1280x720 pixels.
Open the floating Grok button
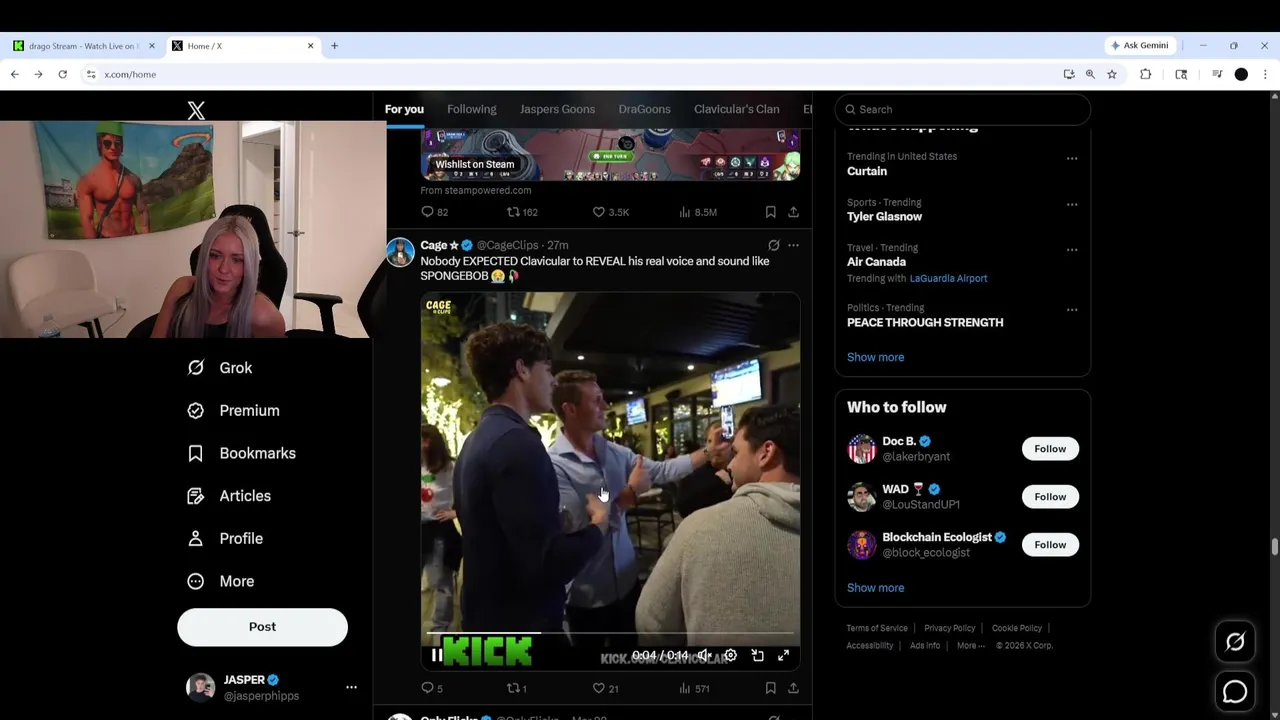click(1235, 642)
